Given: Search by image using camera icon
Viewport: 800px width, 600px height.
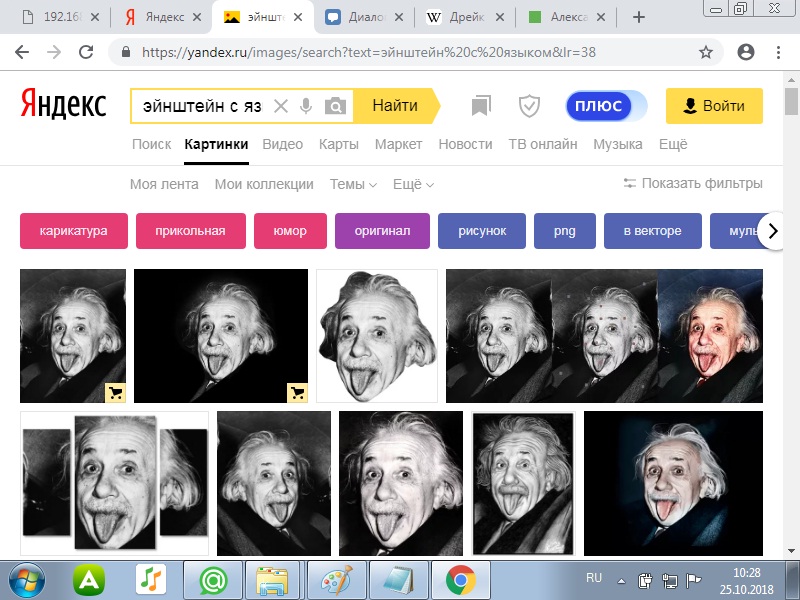Looking at the screenshot, I should [x=335, y=106].
